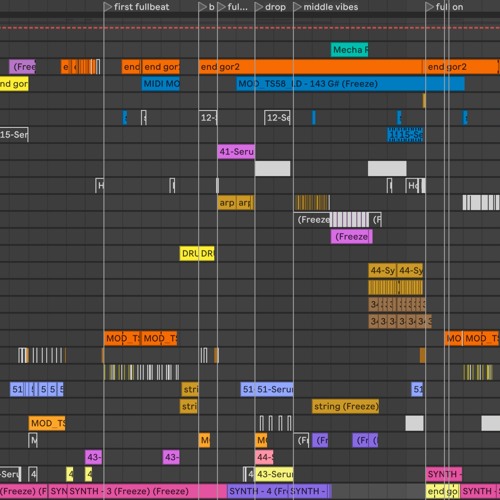Click the pink 'SYNTH - 3 (Freeze) (Freeze)' clip
Viewport: 500px width, 500px height.
pyautogui.click(x=148, y=491)
